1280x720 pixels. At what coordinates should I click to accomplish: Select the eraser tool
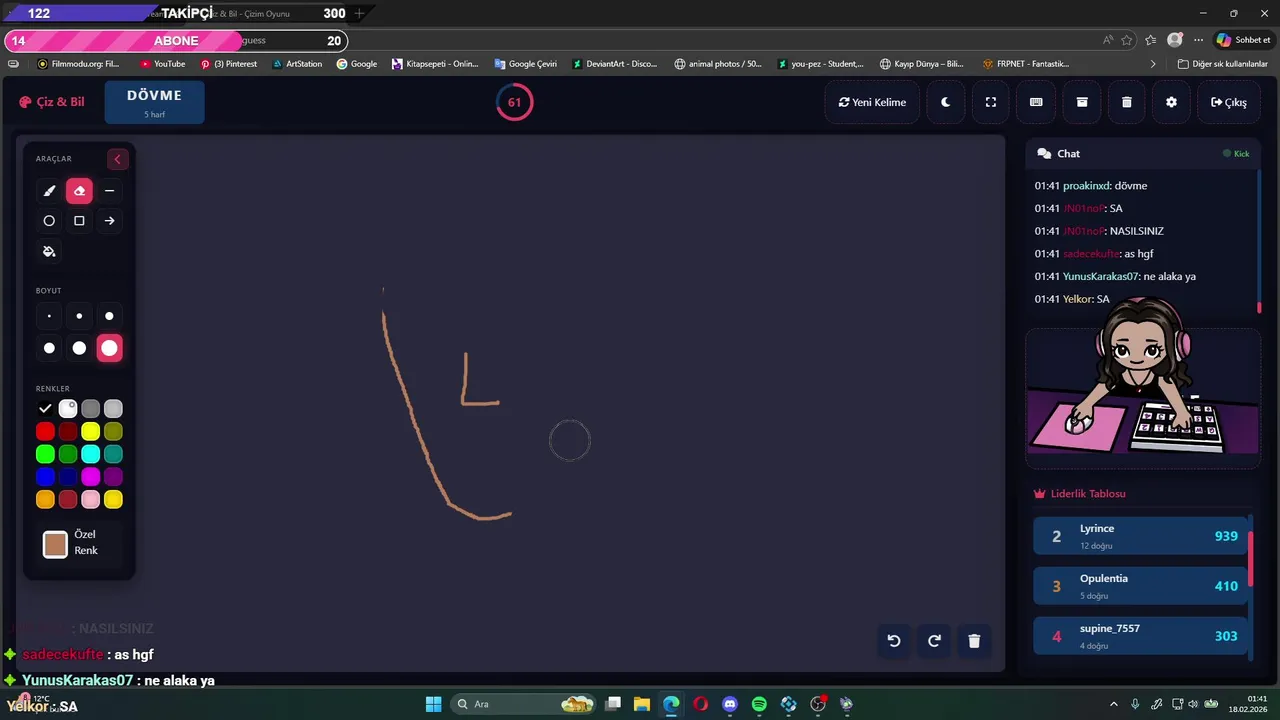tap(79, 191)
